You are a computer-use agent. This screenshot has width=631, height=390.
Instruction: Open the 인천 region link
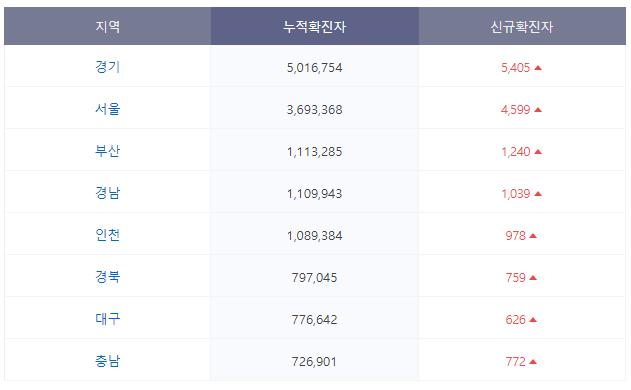(x=107, y=235)
